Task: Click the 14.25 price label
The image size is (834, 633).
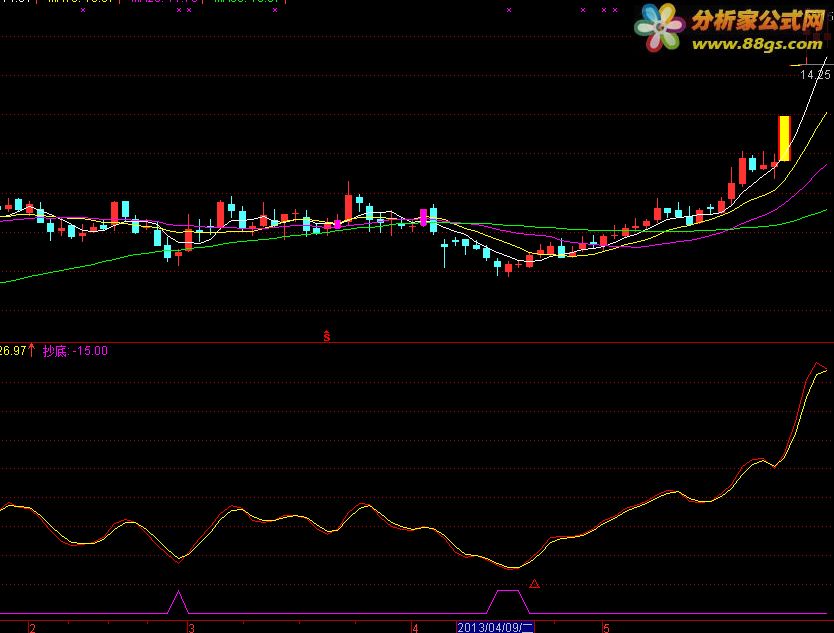Action: (x=815, y=75)
